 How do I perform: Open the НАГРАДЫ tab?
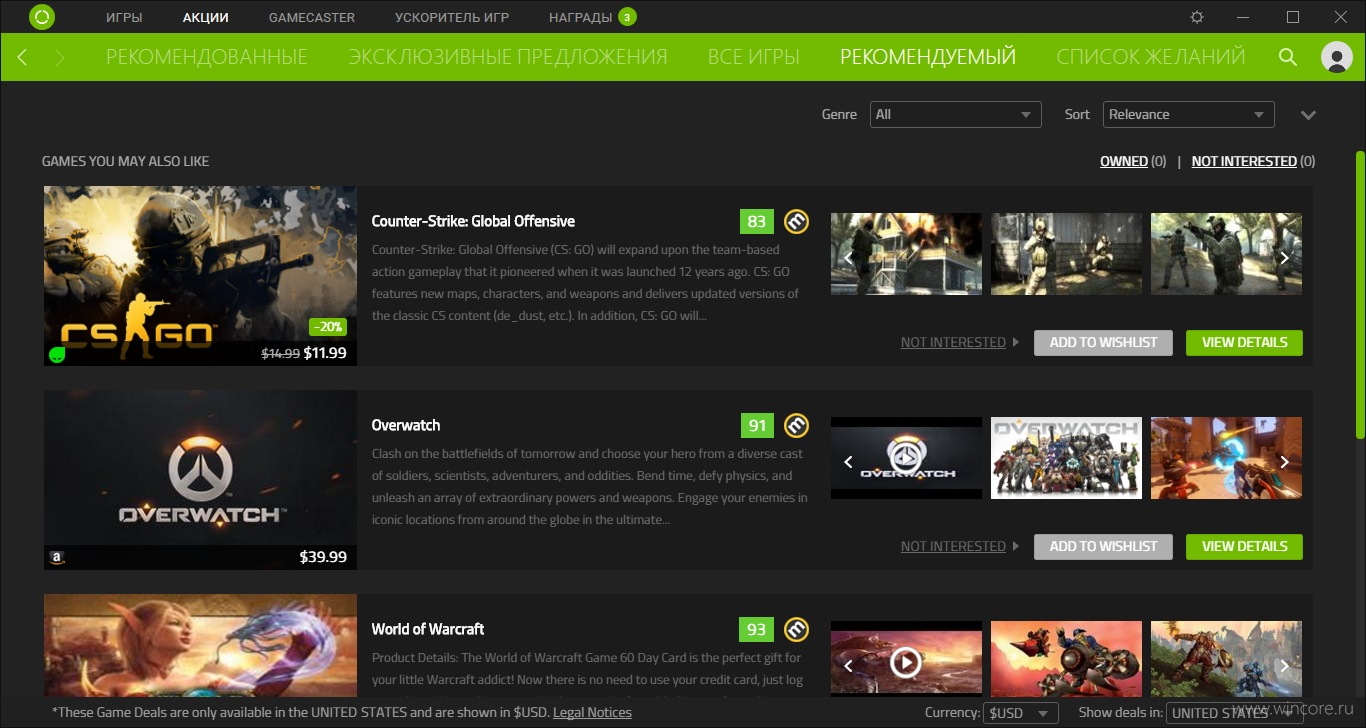[581, 18]
